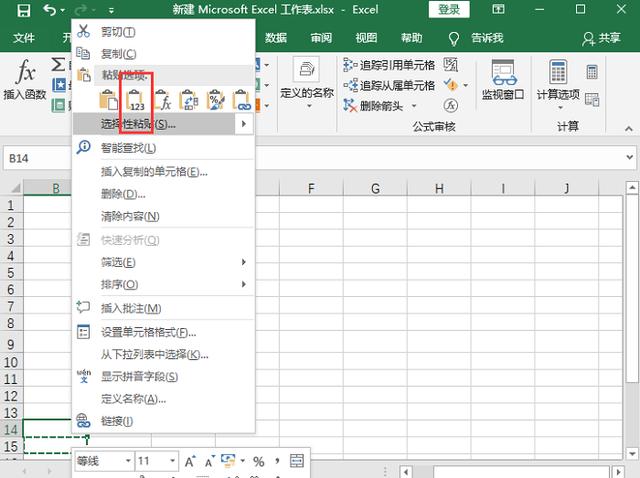Switch to the 视图 tab
This screenshot has height=478, width=640.
(x=366, y=38)
